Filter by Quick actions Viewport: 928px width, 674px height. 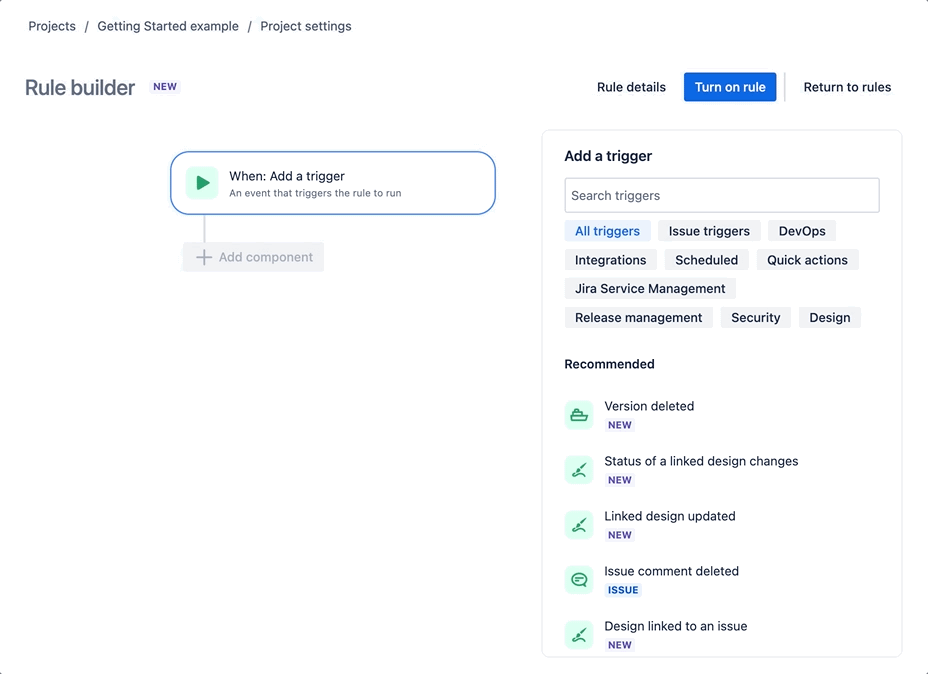tap(807, 260)
